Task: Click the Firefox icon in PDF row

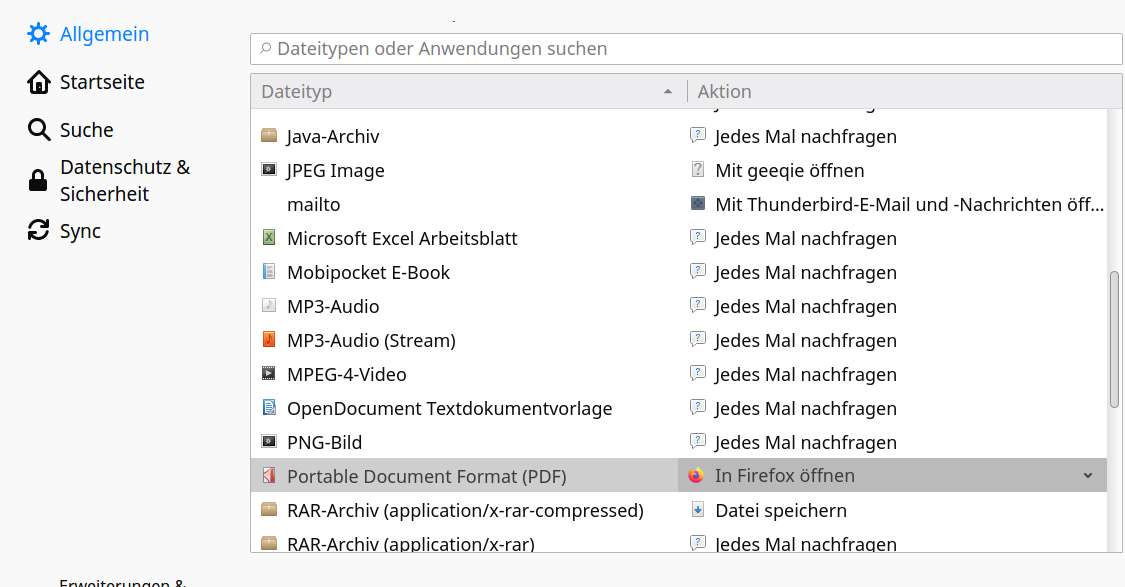Action: [697, 476]
